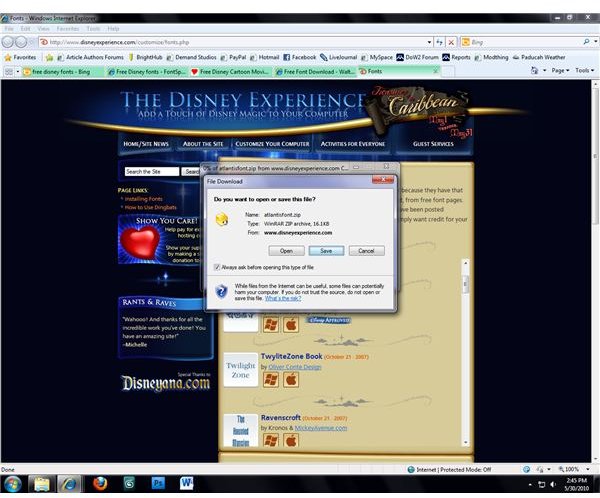This screenshot has width=600, height=498.
Task: Expand the Page menu dropdown
Action: point(560,70)
